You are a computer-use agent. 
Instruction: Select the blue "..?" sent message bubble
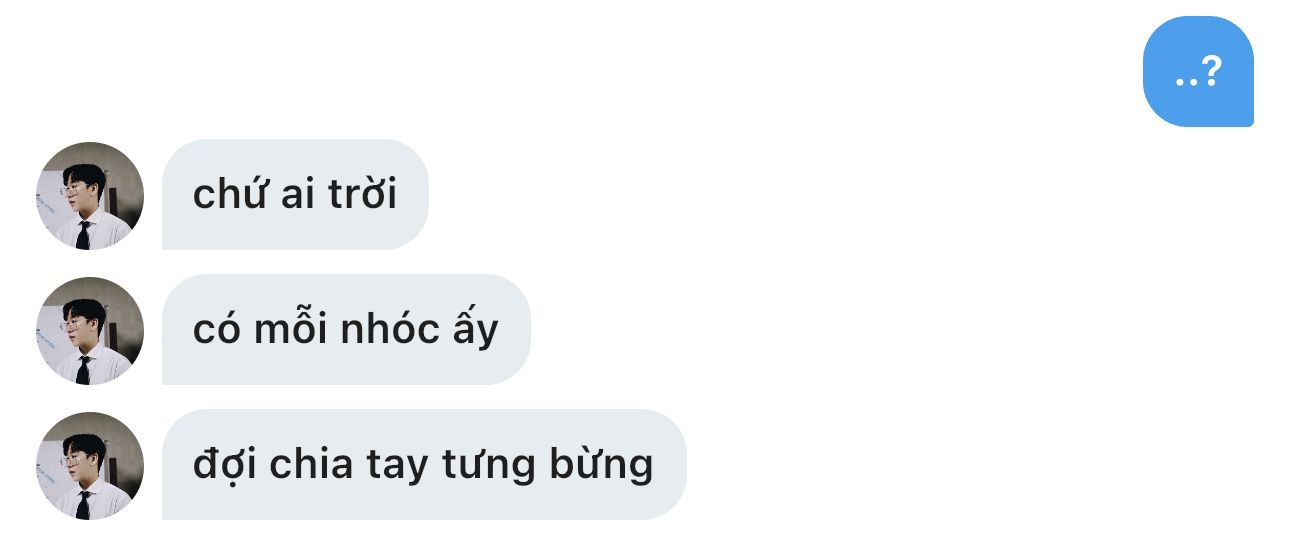(x=1198, y=71)
